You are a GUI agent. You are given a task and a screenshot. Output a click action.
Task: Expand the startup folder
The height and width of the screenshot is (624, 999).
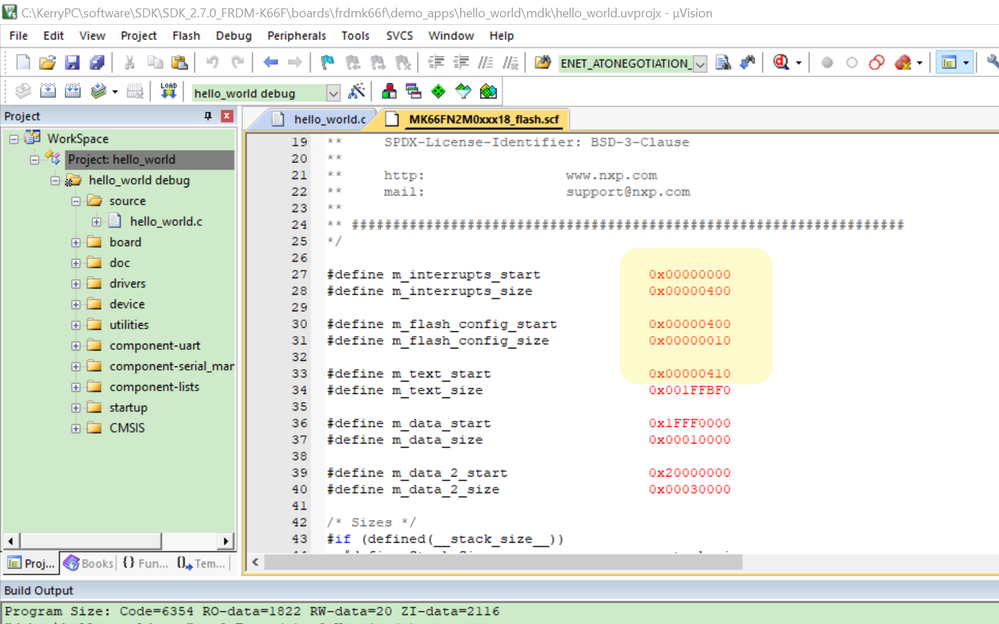coord(76,408)
